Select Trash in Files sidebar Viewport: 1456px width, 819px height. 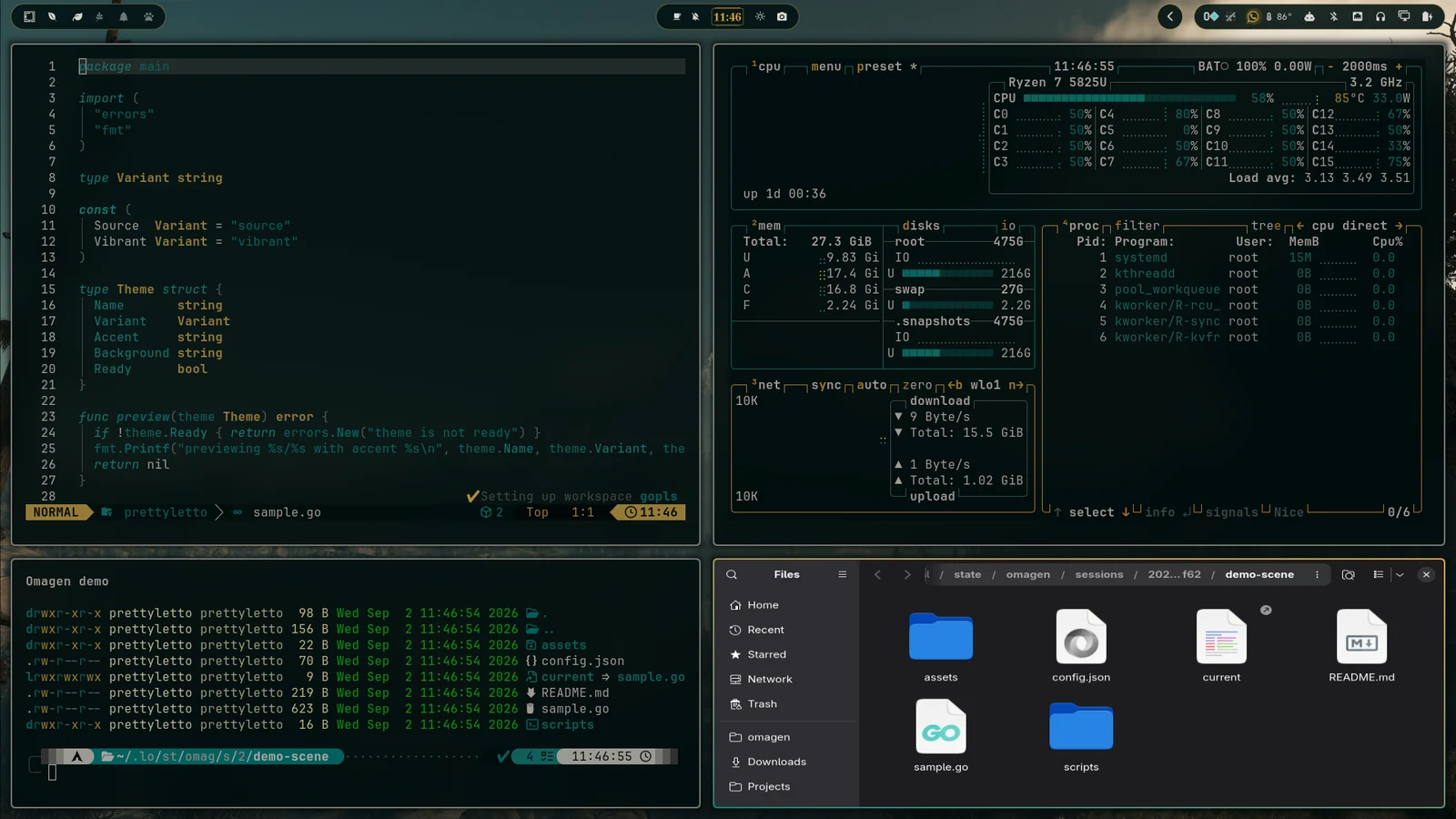(786, 704)
